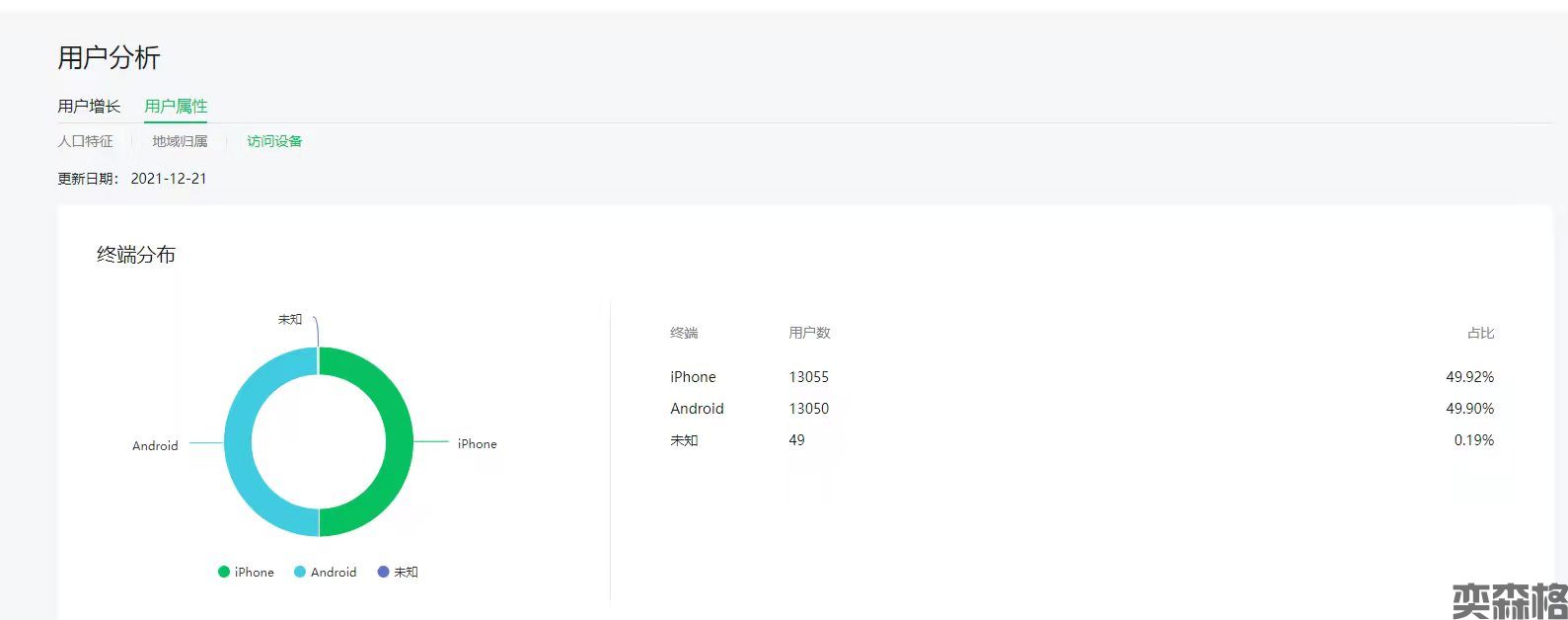This screenshot has width=1568, height=620.
Task: Select the 用户属性 tab
Action: pyautogui.click(x=176, y=106)
